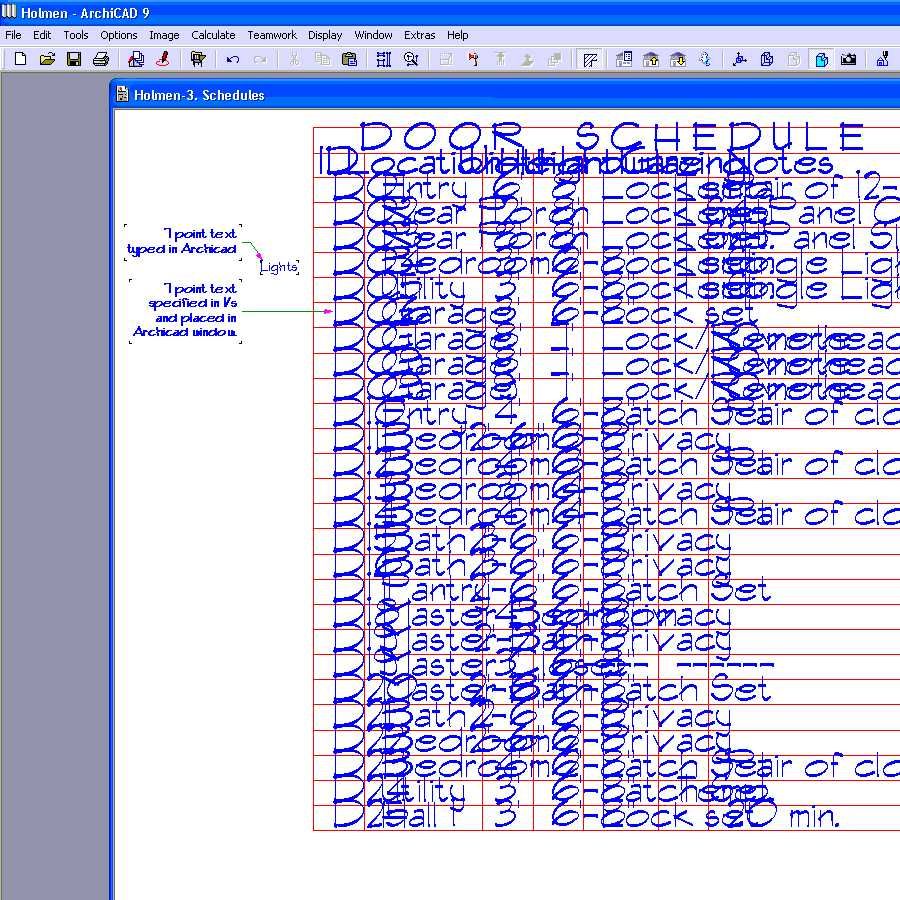
Task: Print using the printer icon
Action: click(101, 59)
